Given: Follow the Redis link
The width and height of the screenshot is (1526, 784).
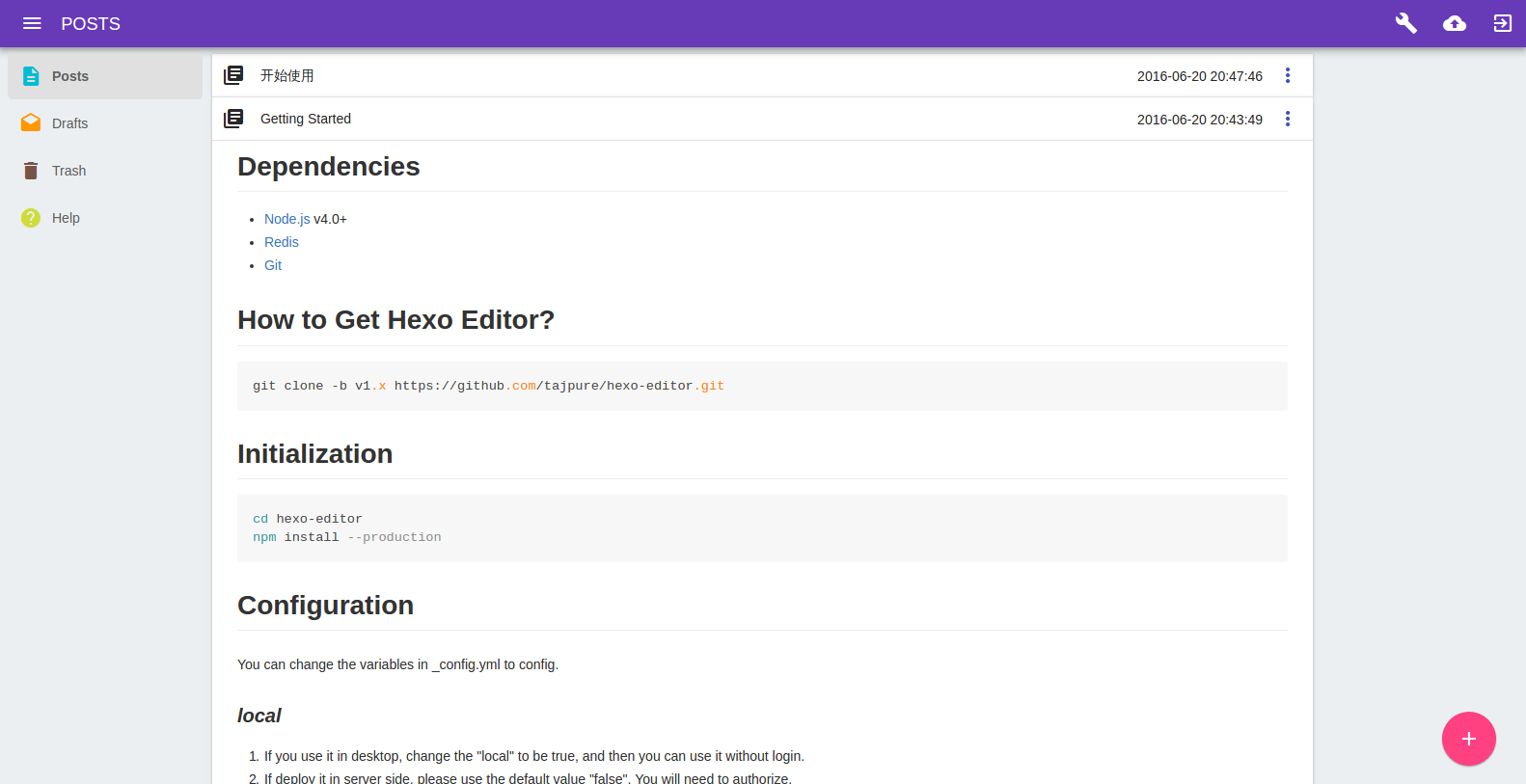Looking at the screenshot, I should 282,242.
